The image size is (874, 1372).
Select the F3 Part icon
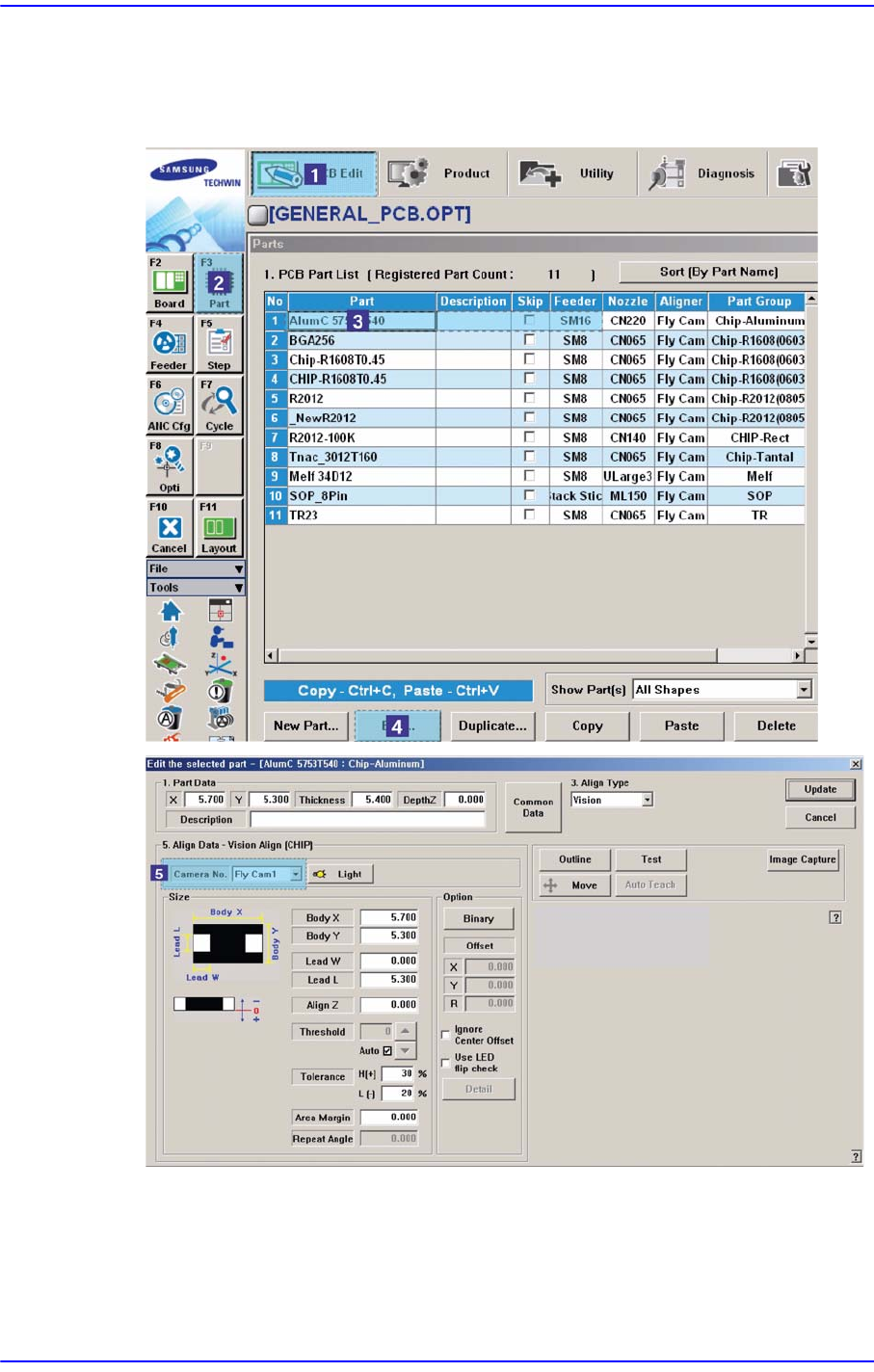pos(220,283)
